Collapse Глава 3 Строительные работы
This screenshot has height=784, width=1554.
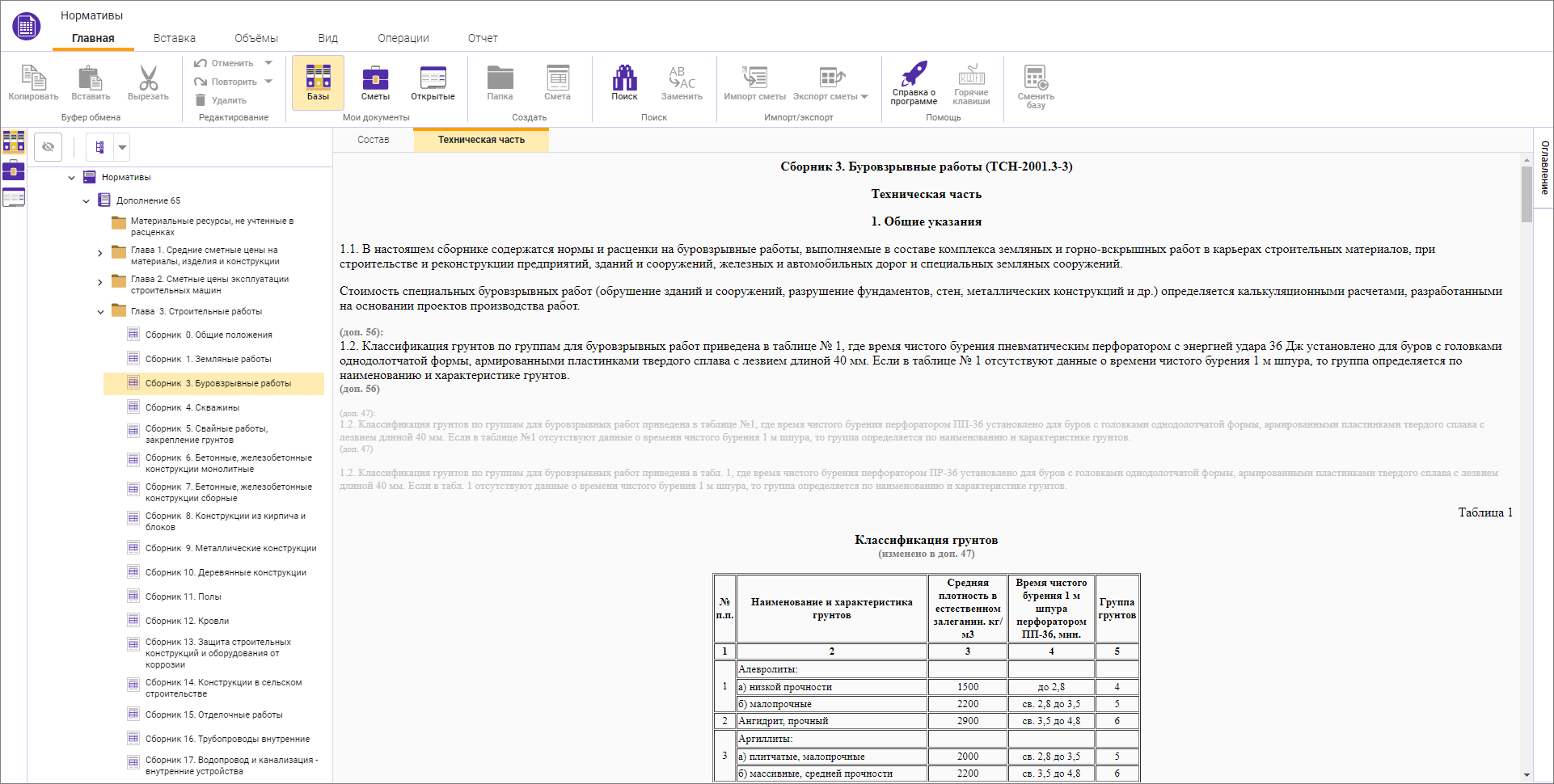[100, 312]
